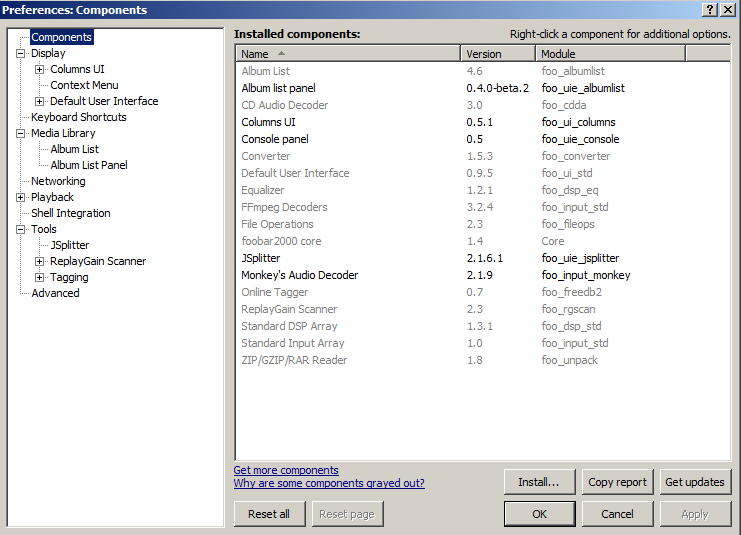
Task: Select Shell Integration in the tree
Action: [x=70, y=213]
